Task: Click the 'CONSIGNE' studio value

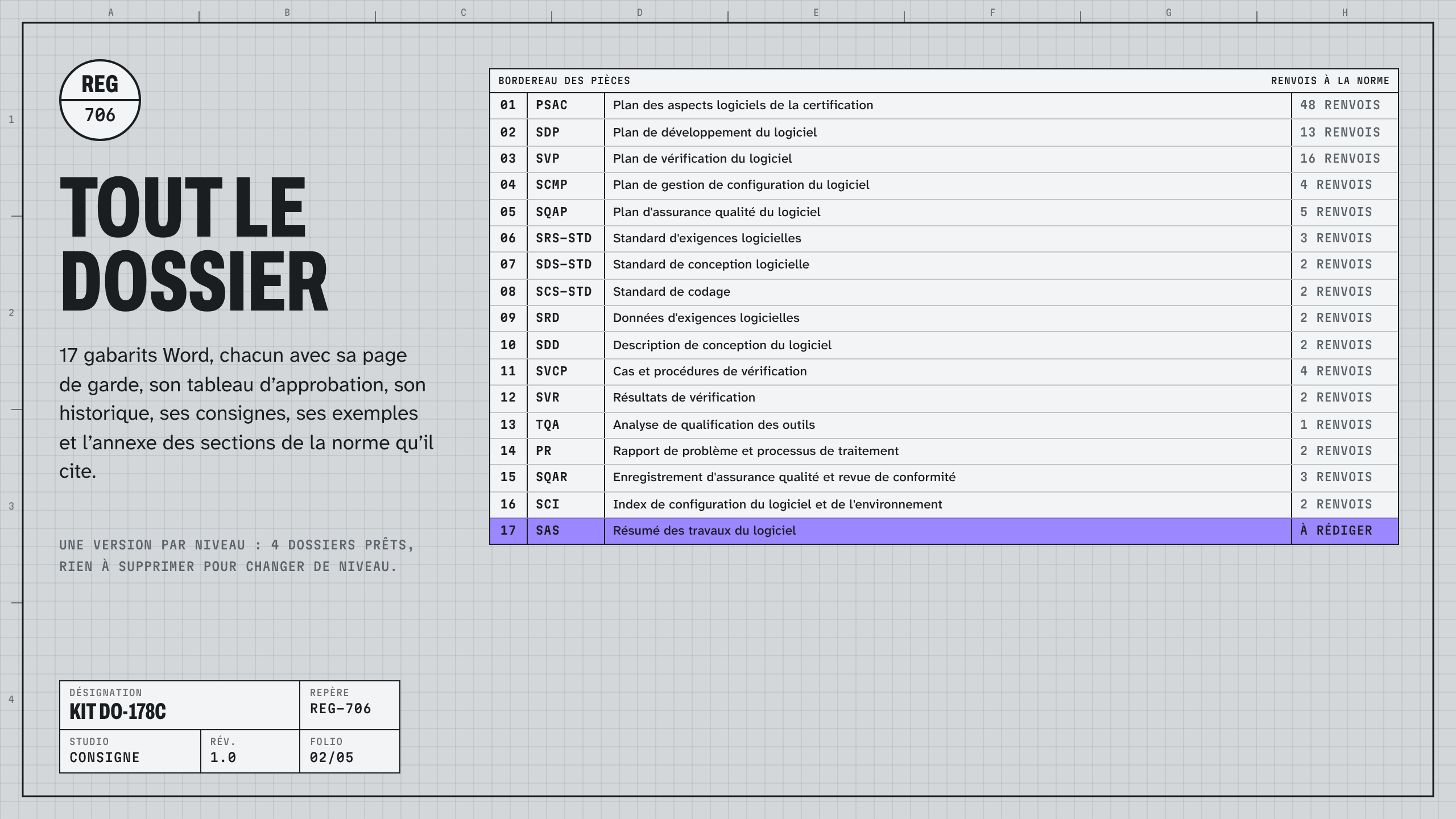Action: [x=105, y=758]
